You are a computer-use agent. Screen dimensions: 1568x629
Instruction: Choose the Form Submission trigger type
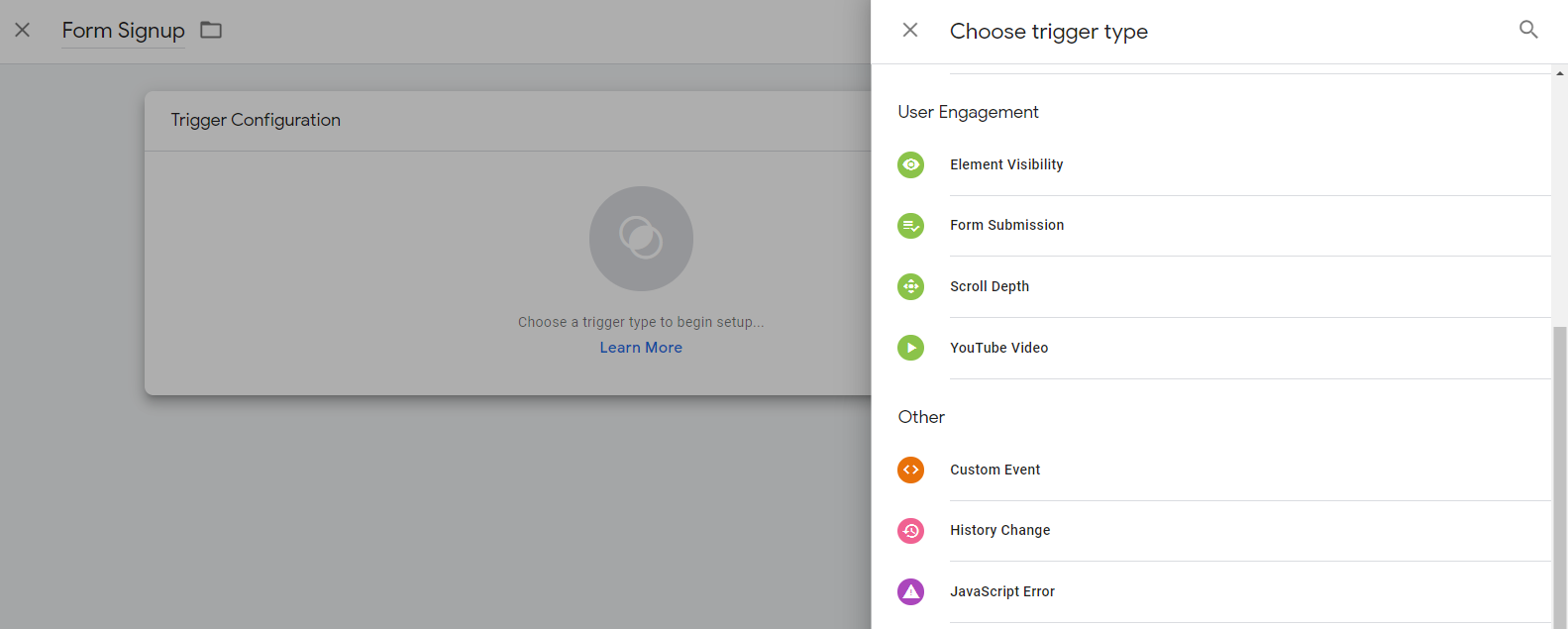(x=1224, y=226)
